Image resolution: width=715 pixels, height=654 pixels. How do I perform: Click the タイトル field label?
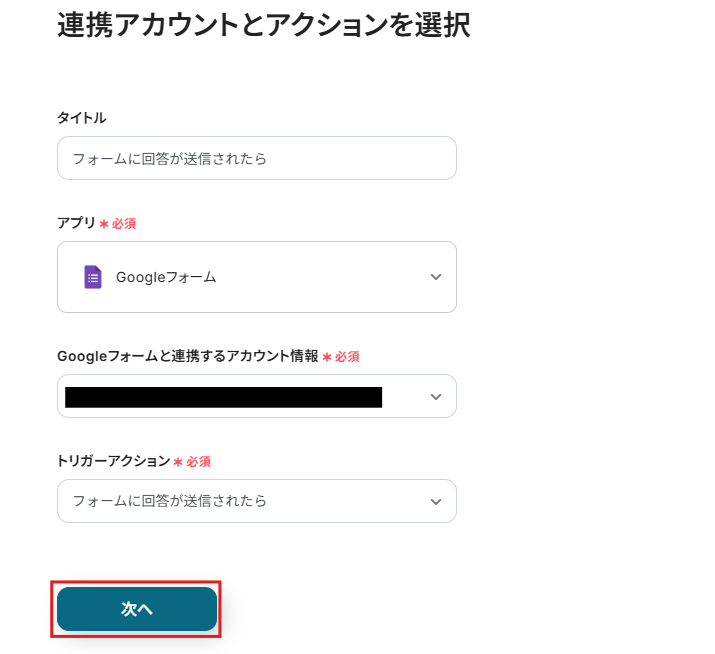coord(82,118)
